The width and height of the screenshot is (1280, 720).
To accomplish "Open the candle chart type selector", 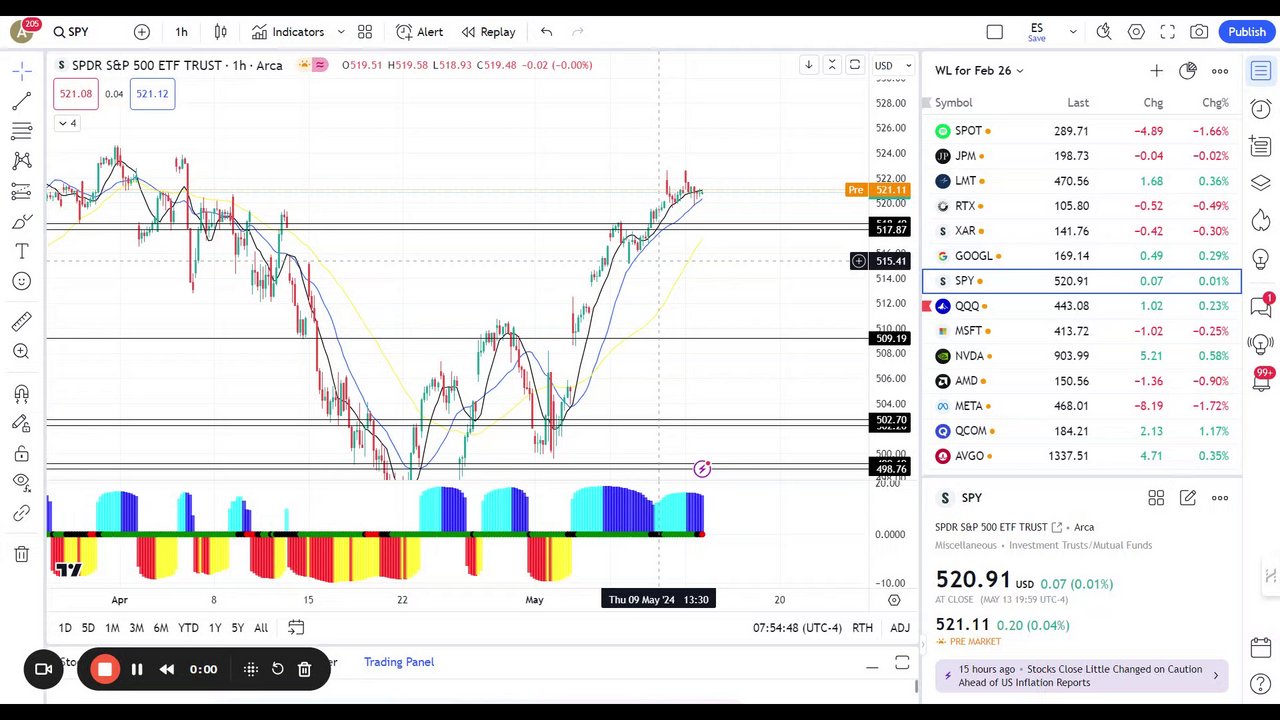I will (221, 32).
